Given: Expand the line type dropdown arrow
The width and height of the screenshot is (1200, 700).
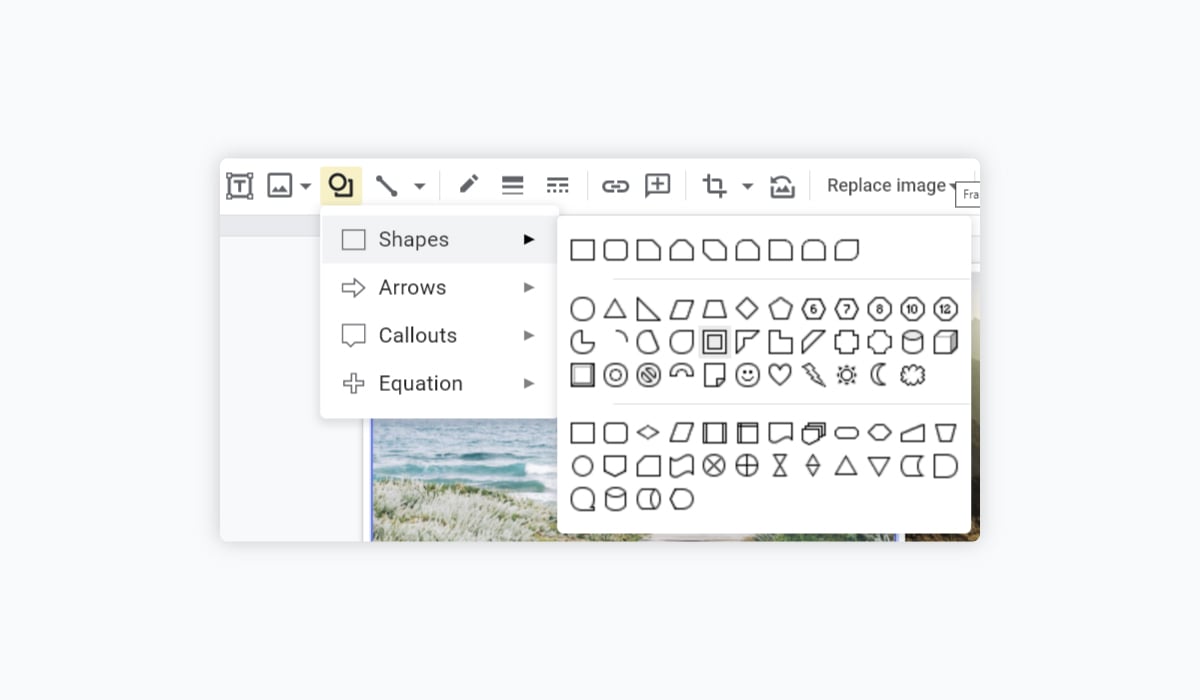Looking at the screenshot, I should [419, 186].
